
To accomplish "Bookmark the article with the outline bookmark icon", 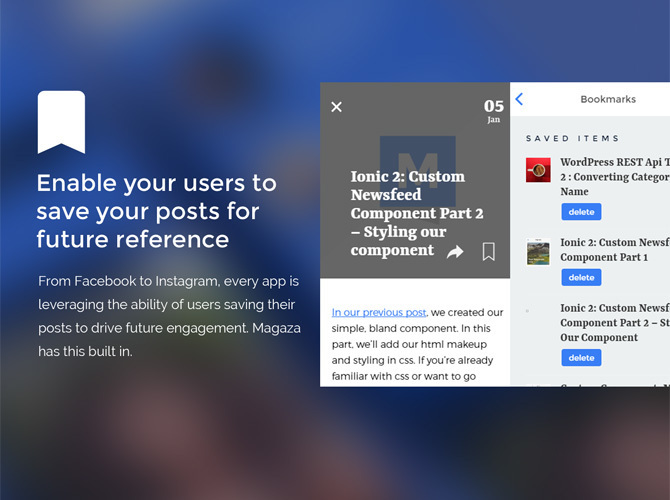I will pyautogui.click(x=488, y=251).
